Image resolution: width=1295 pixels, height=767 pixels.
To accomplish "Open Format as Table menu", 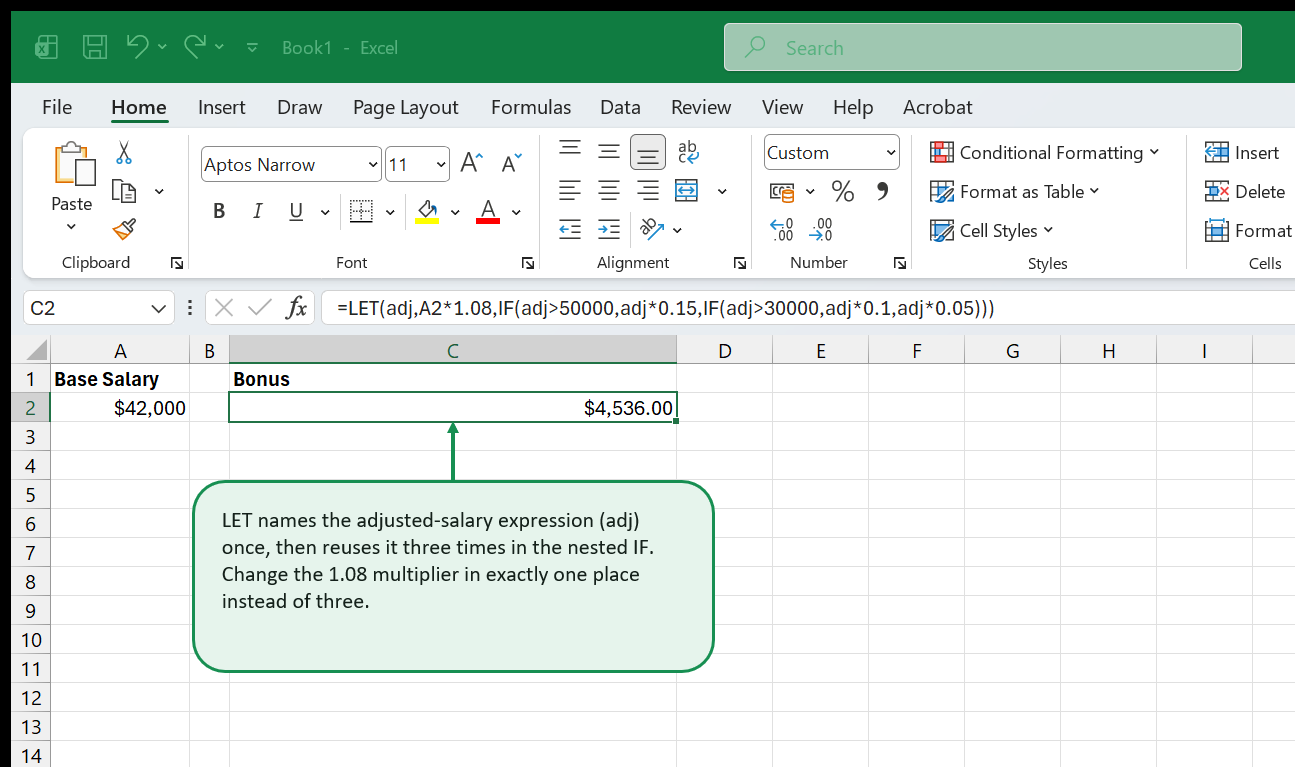I will (1014, 191).
